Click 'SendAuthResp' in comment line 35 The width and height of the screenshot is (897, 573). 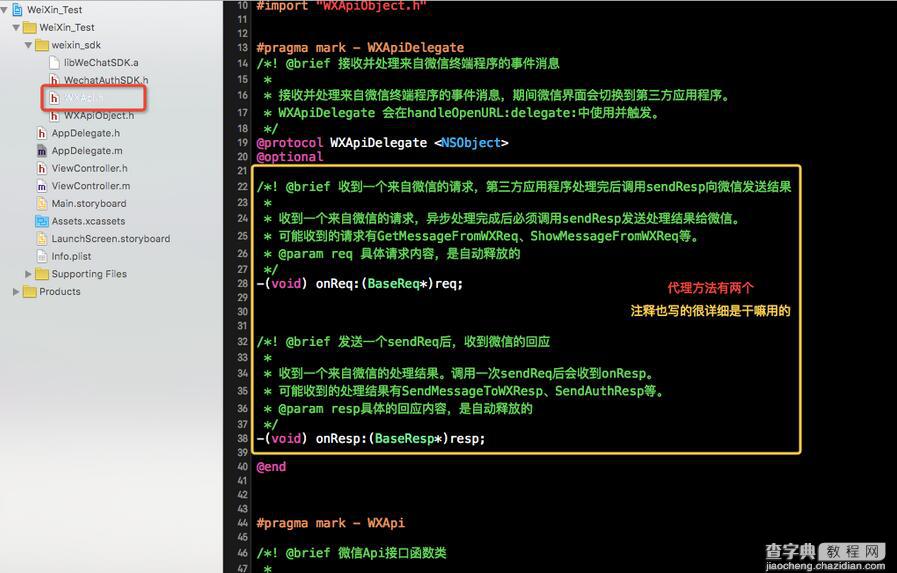[600, 391]
